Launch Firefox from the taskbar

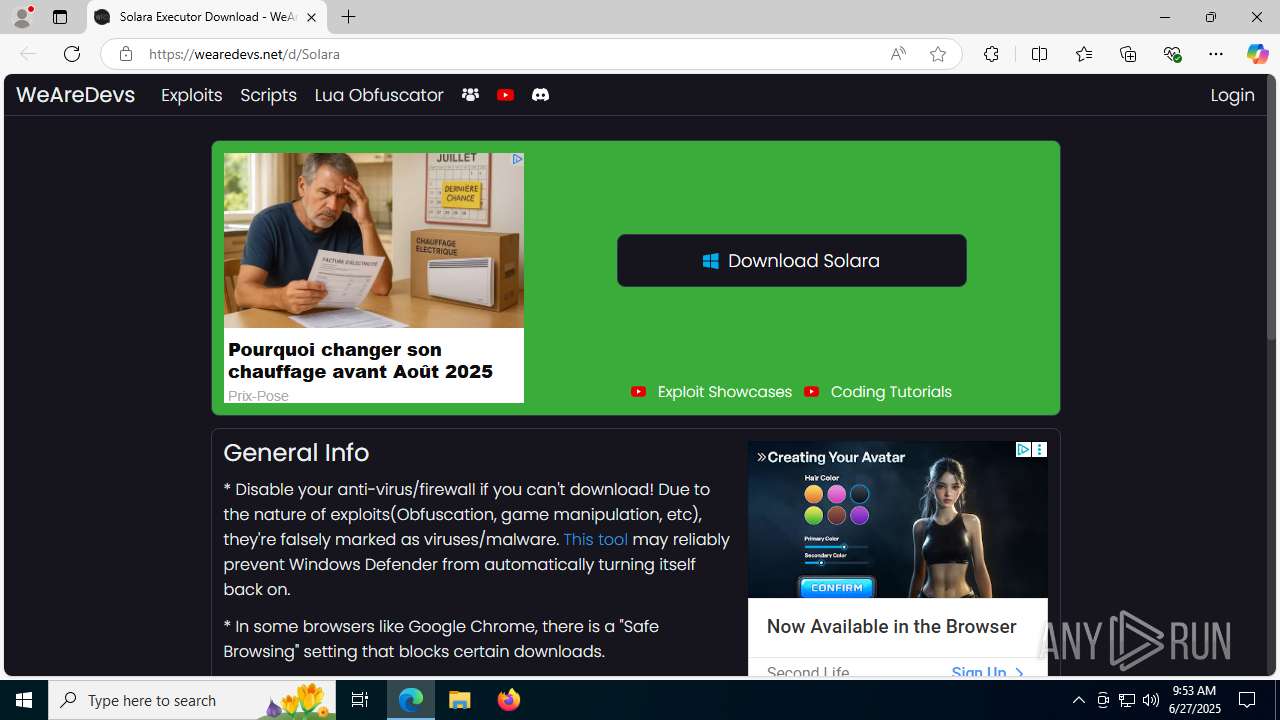[509, 700]
